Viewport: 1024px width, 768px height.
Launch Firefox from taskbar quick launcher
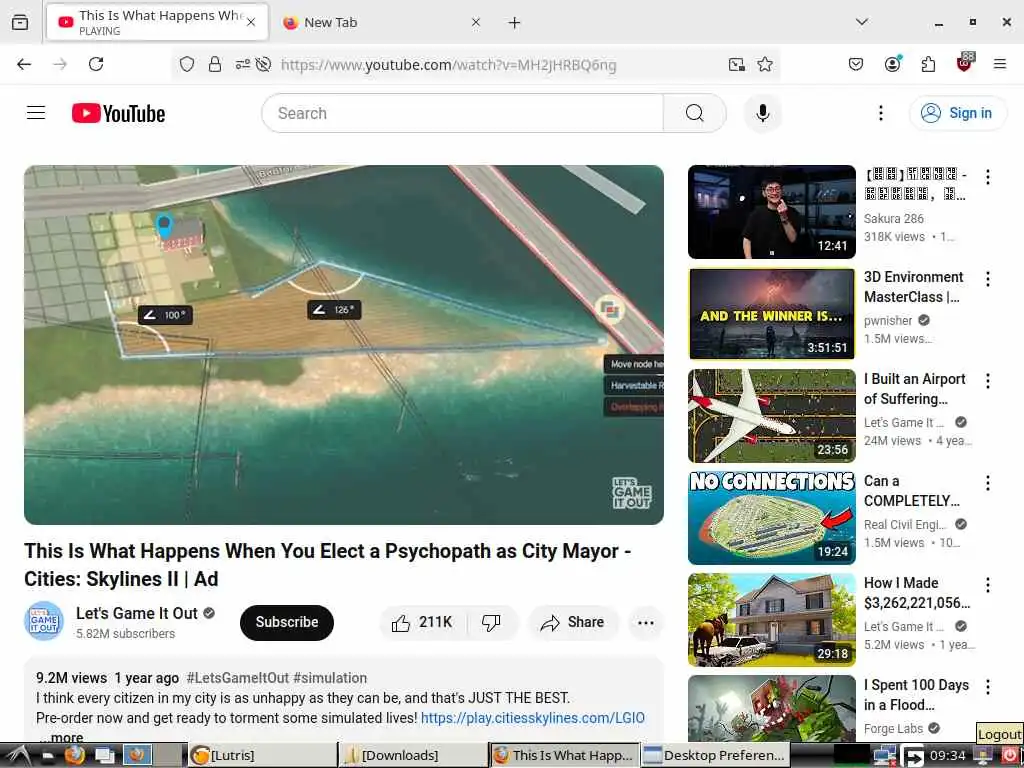(x=75, y=755)
